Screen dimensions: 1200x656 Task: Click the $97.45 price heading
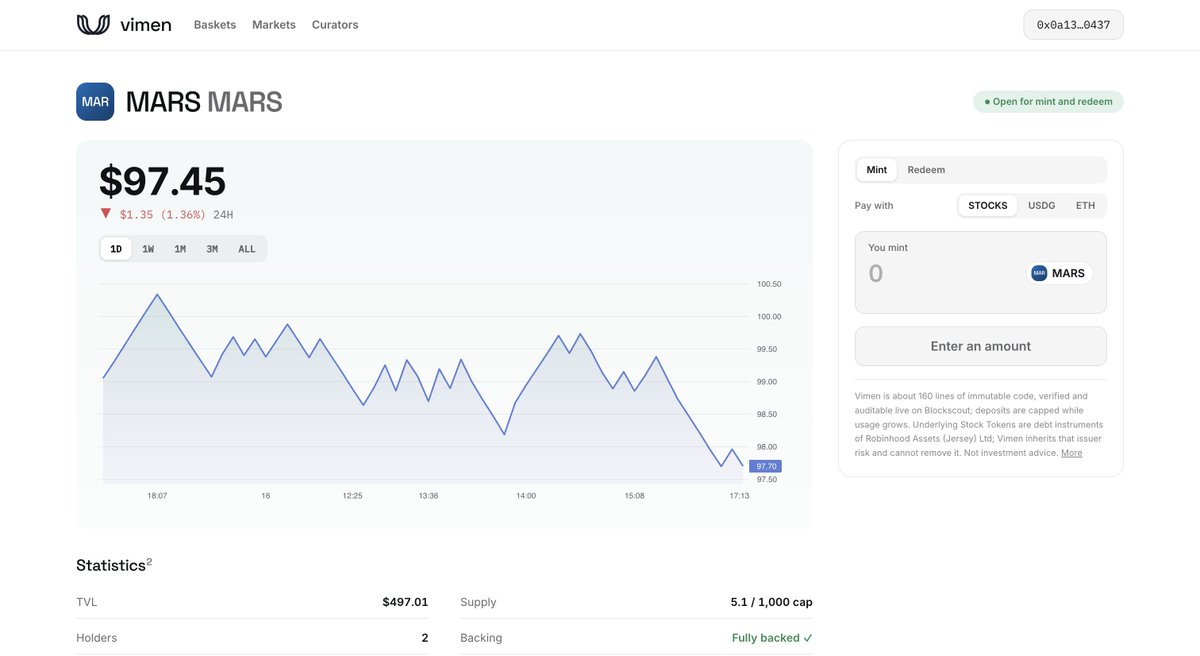click(163, 182)
